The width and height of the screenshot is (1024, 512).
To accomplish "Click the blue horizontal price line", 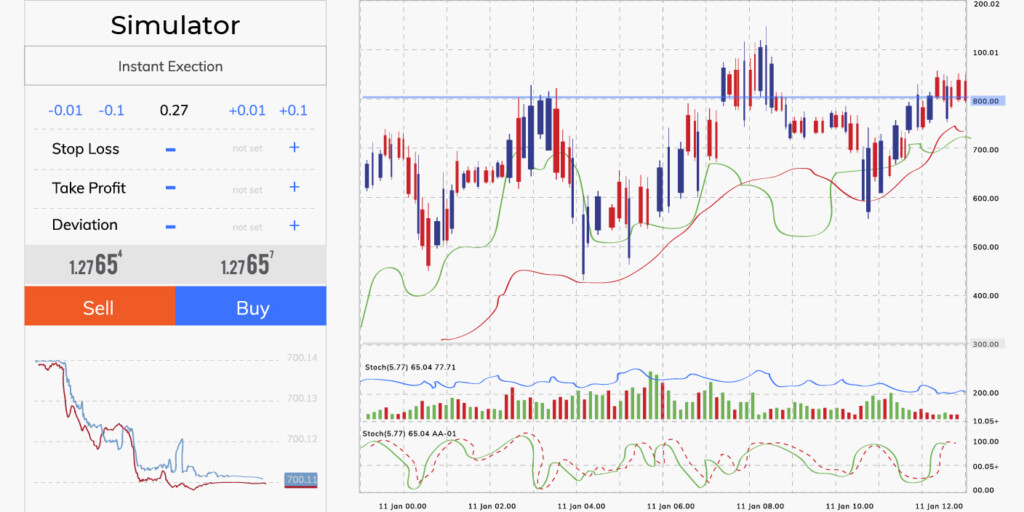I will pyautogui.click(x=600, y=97).
